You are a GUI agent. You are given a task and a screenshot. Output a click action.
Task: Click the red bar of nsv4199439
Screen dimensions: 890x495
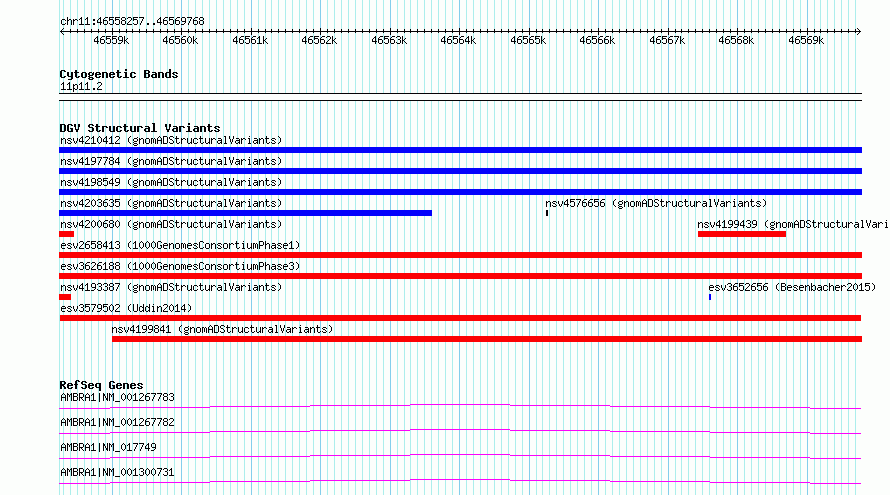tap(742, 234)
